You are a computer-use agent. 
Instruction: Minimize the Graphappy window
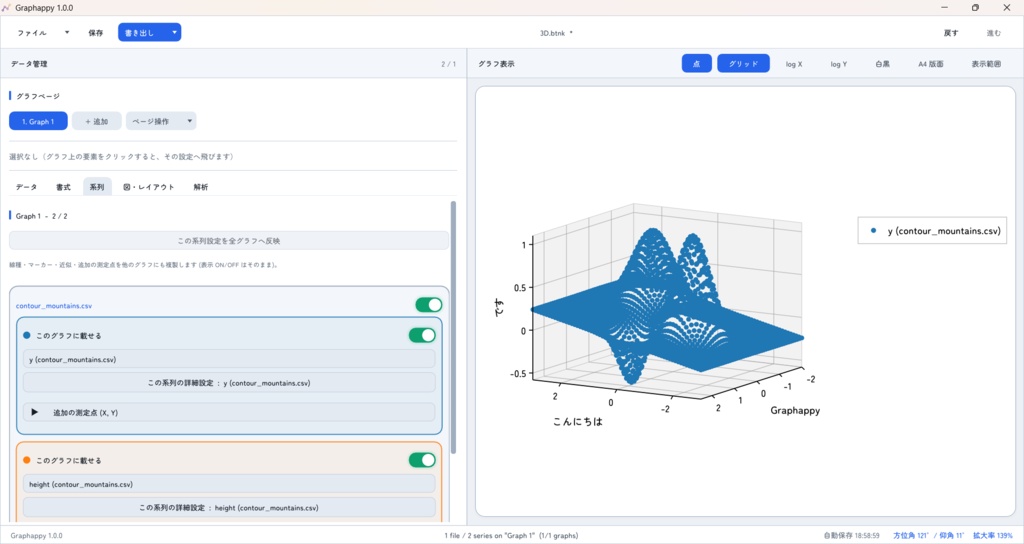coord(944,8)
